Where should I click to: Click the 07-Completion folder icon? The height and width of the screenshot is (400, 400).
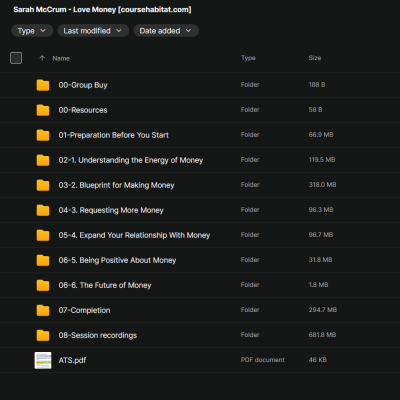(x=43, y=310)
